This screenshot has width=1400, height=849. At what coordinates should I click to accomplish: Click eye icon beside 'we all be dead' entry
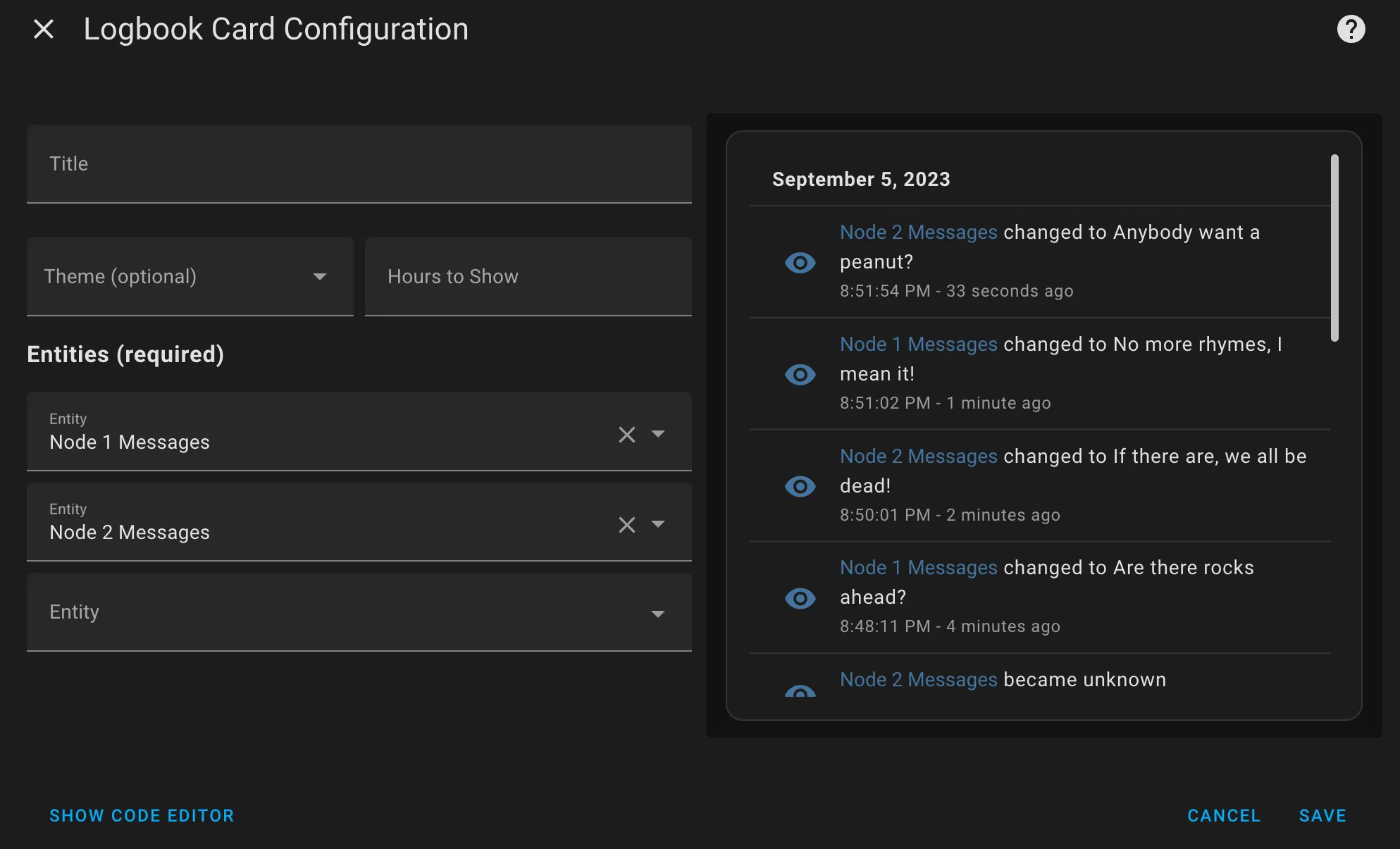tap(800, 486)
